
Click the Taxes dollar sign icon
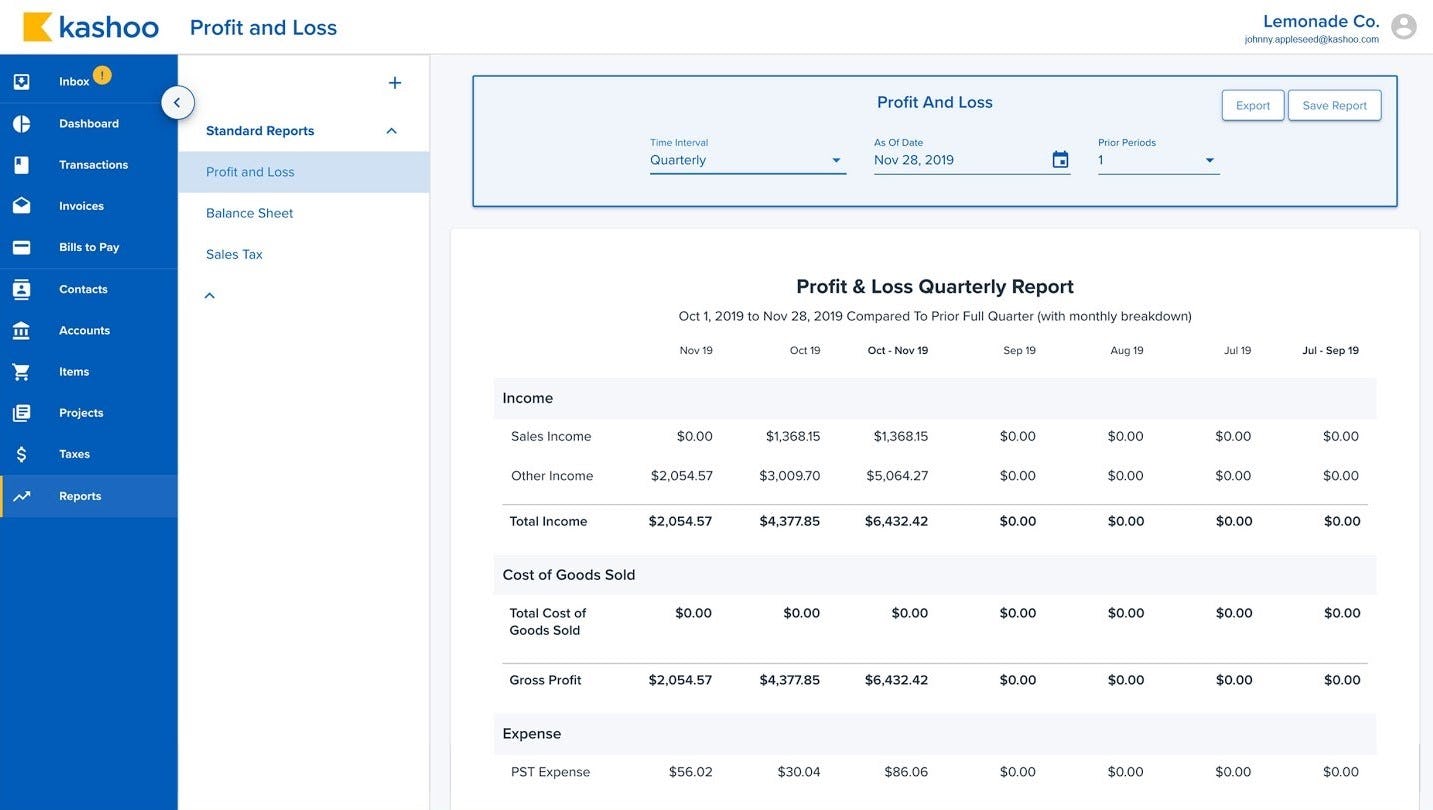pyautogui.click(x=21, y=454)
